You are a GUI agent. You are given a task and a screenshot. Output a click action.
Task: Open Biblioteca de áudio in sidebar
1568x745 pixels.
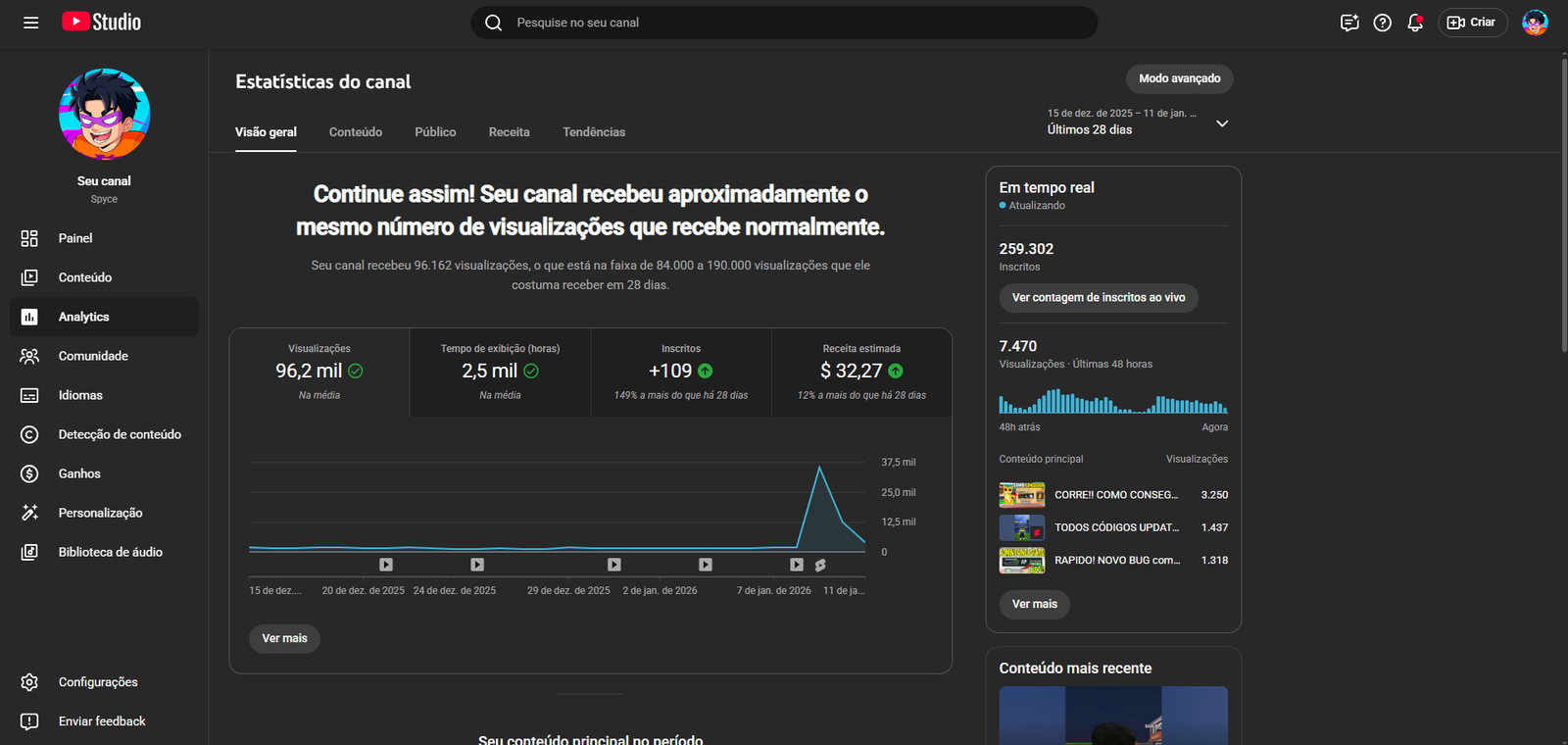click(x=110, y=552)
